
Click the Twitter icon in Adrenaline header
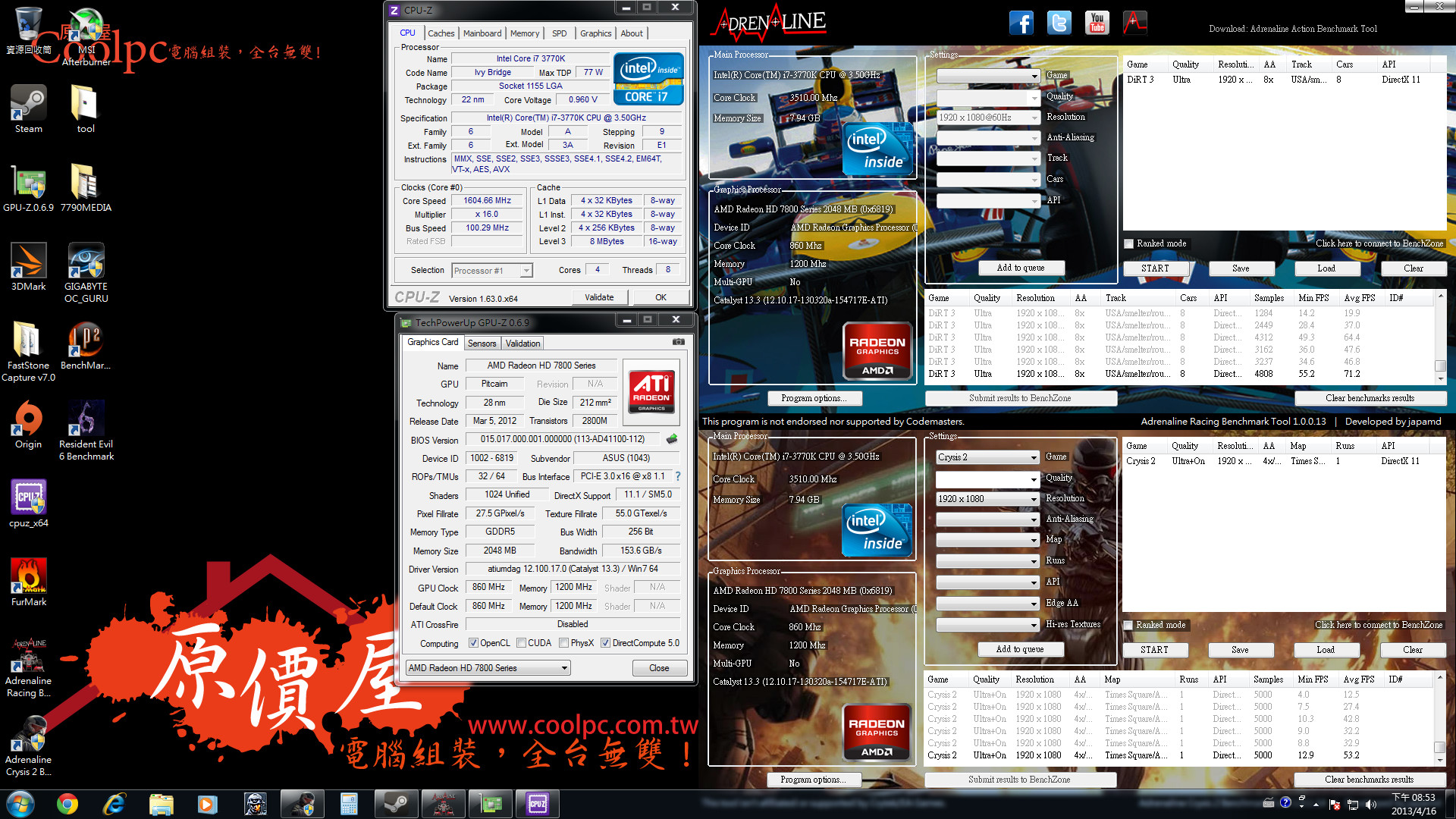point(1059,23)
